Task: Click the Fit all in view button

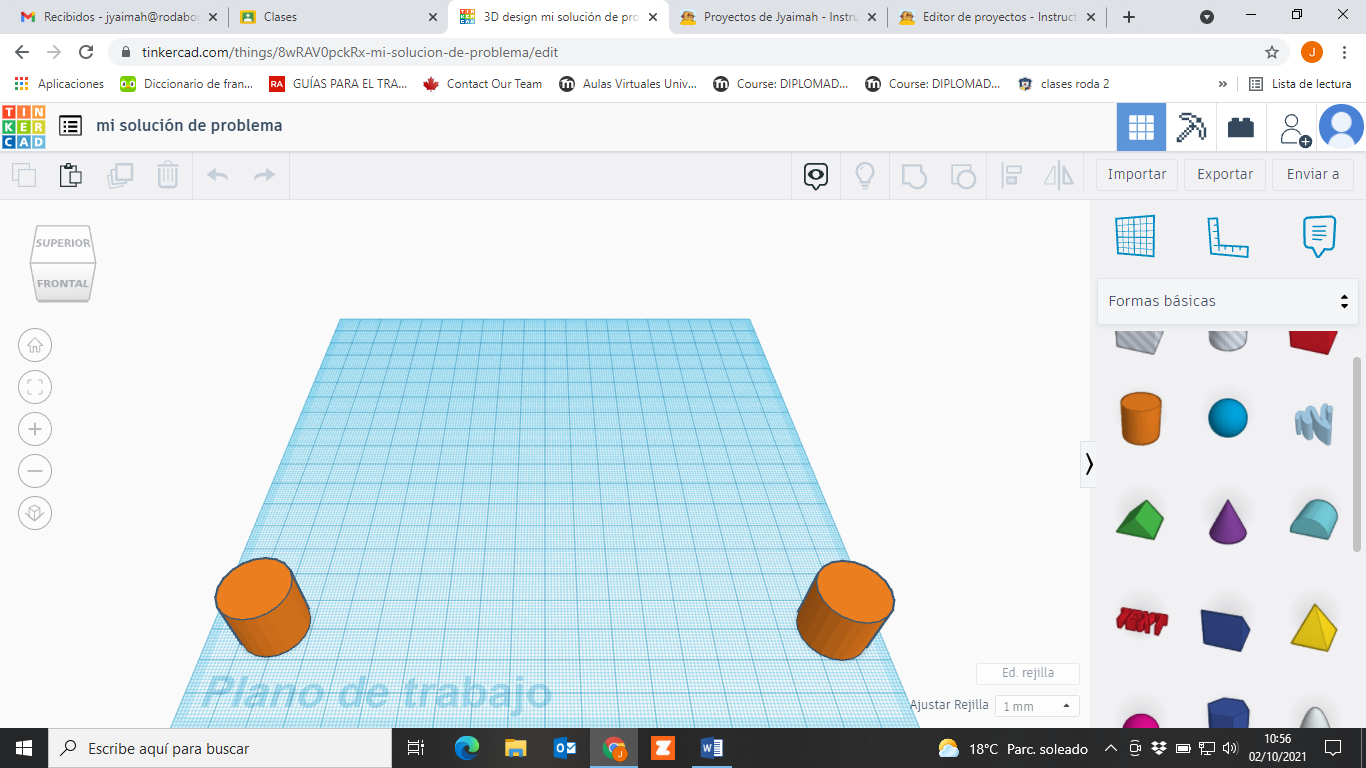Action: 35,388
